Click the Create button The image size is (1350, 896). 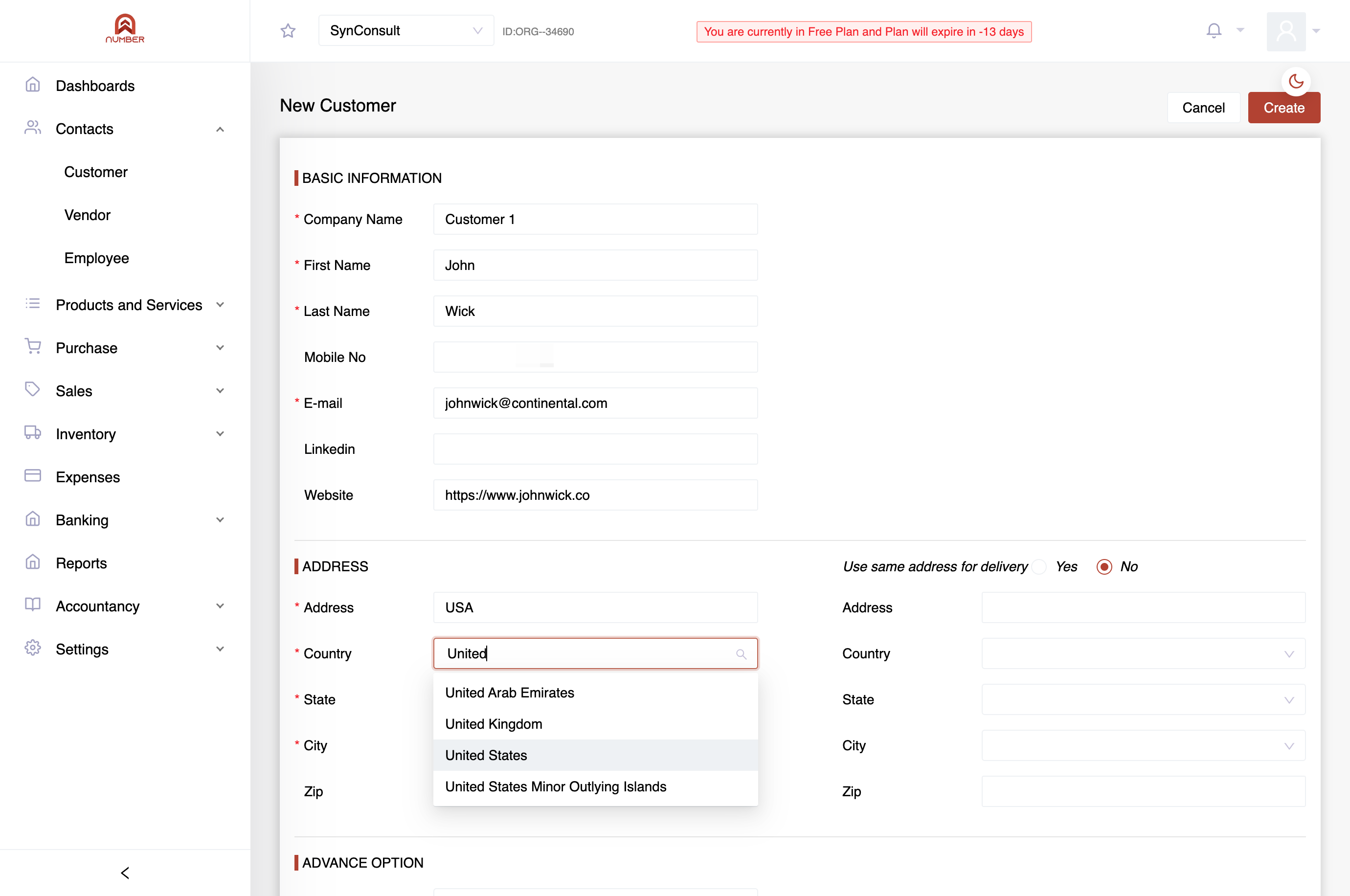tap(1284, 108)
